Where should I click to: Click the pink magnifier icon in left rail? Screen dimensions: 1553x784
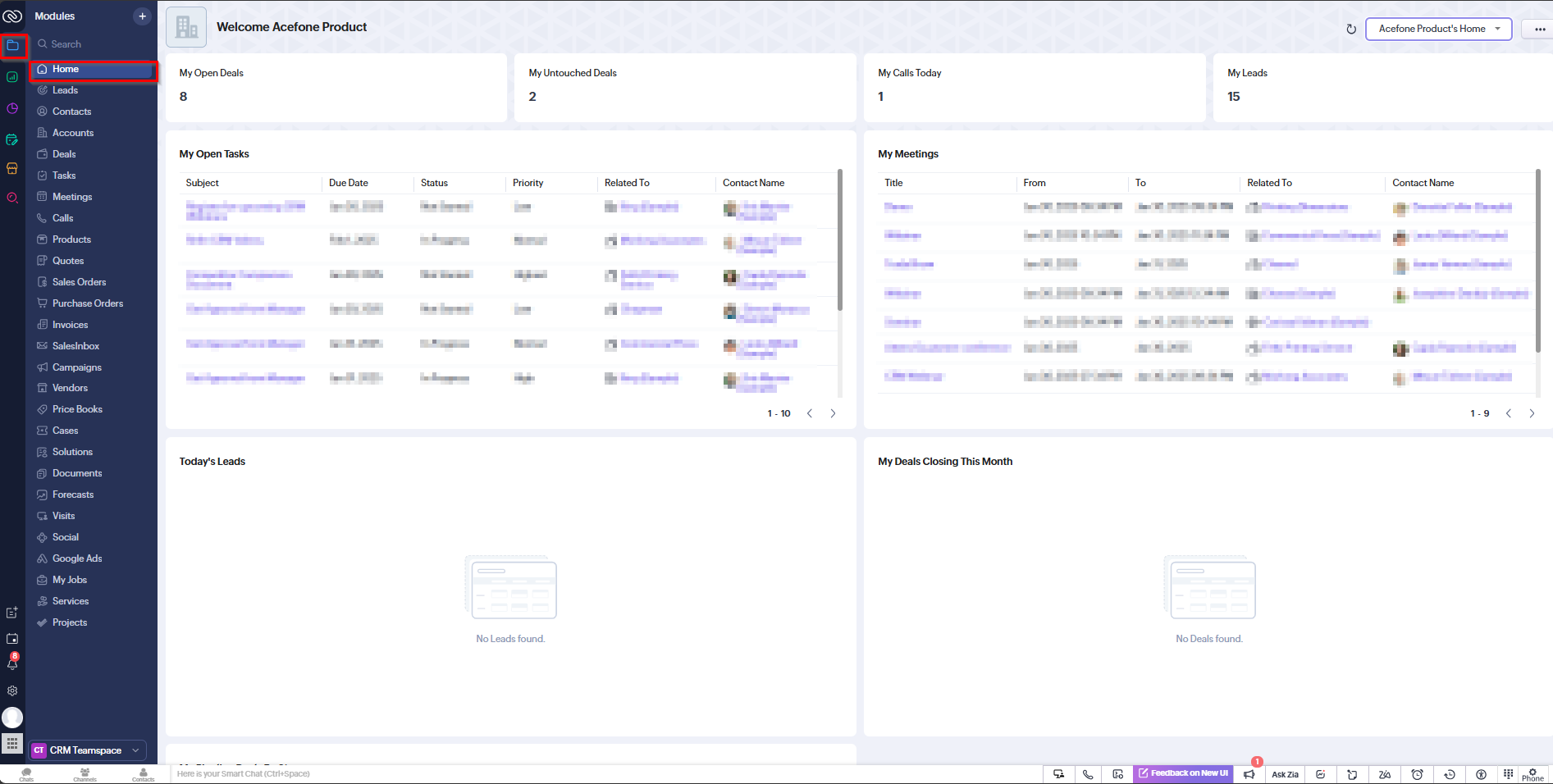click(x=12, y=198)
